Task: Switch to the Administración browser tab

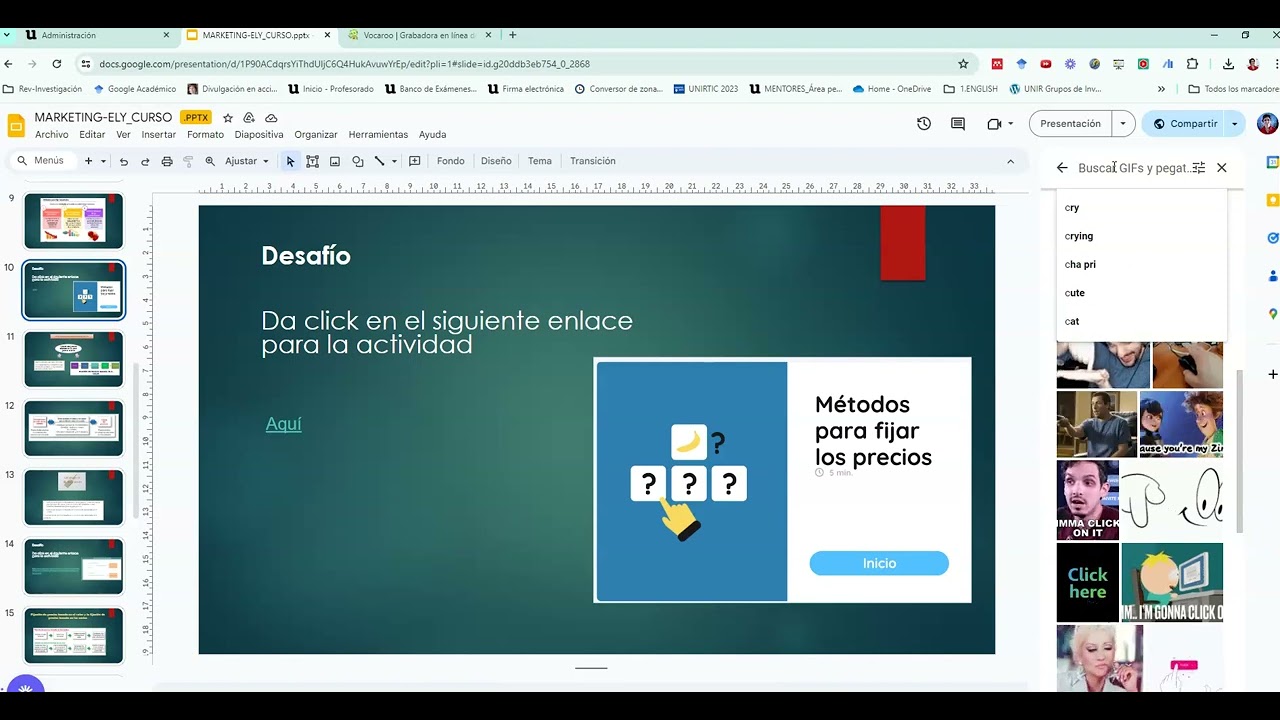Action: [95, 35]
